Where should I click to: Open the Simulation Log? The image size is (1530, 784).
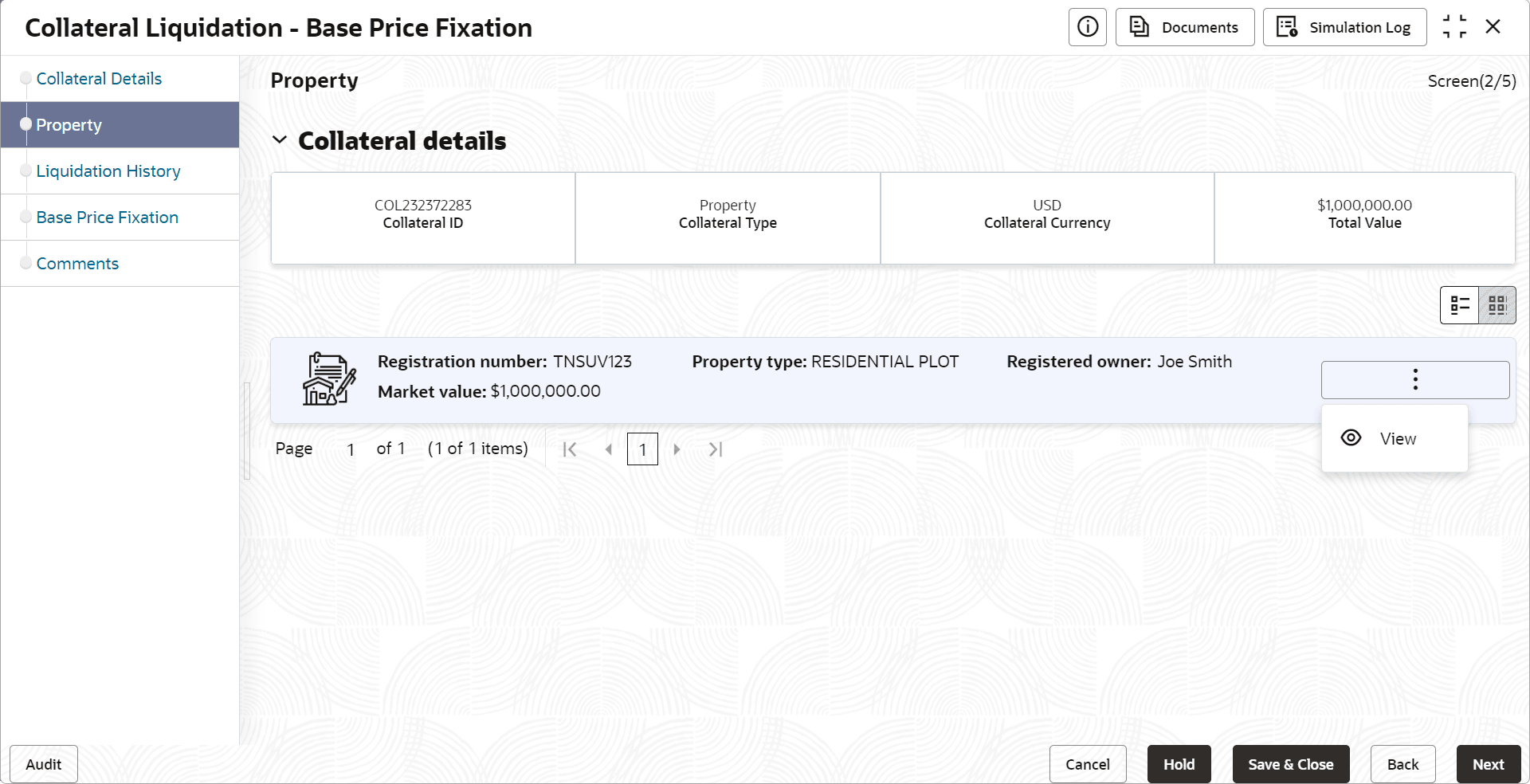pos(1344,27)
